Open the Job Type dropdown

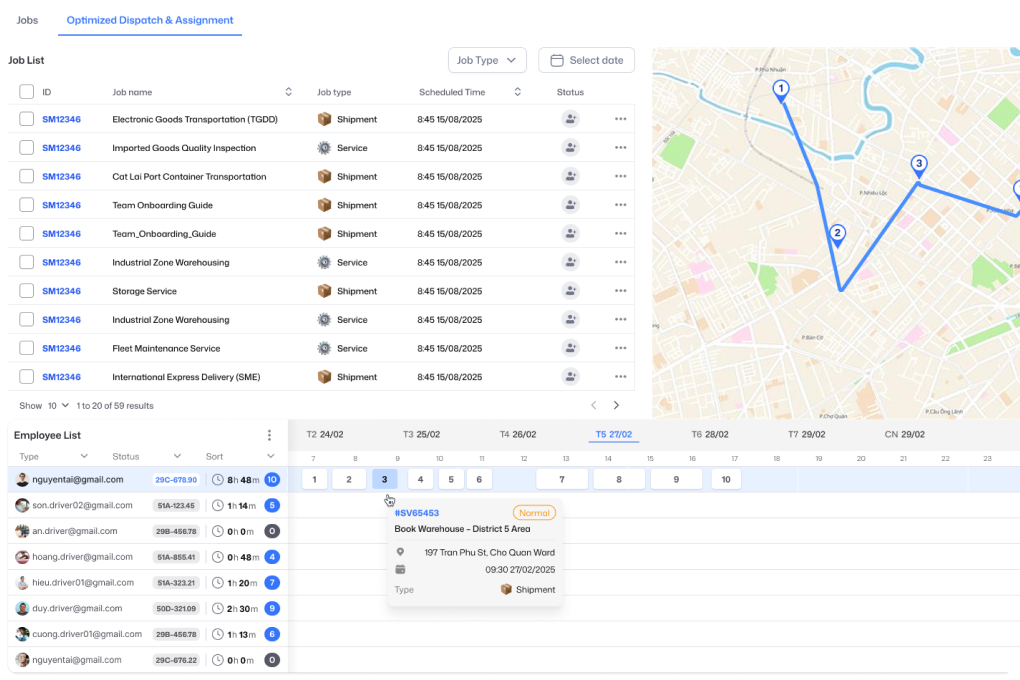[x=487, y=60]
